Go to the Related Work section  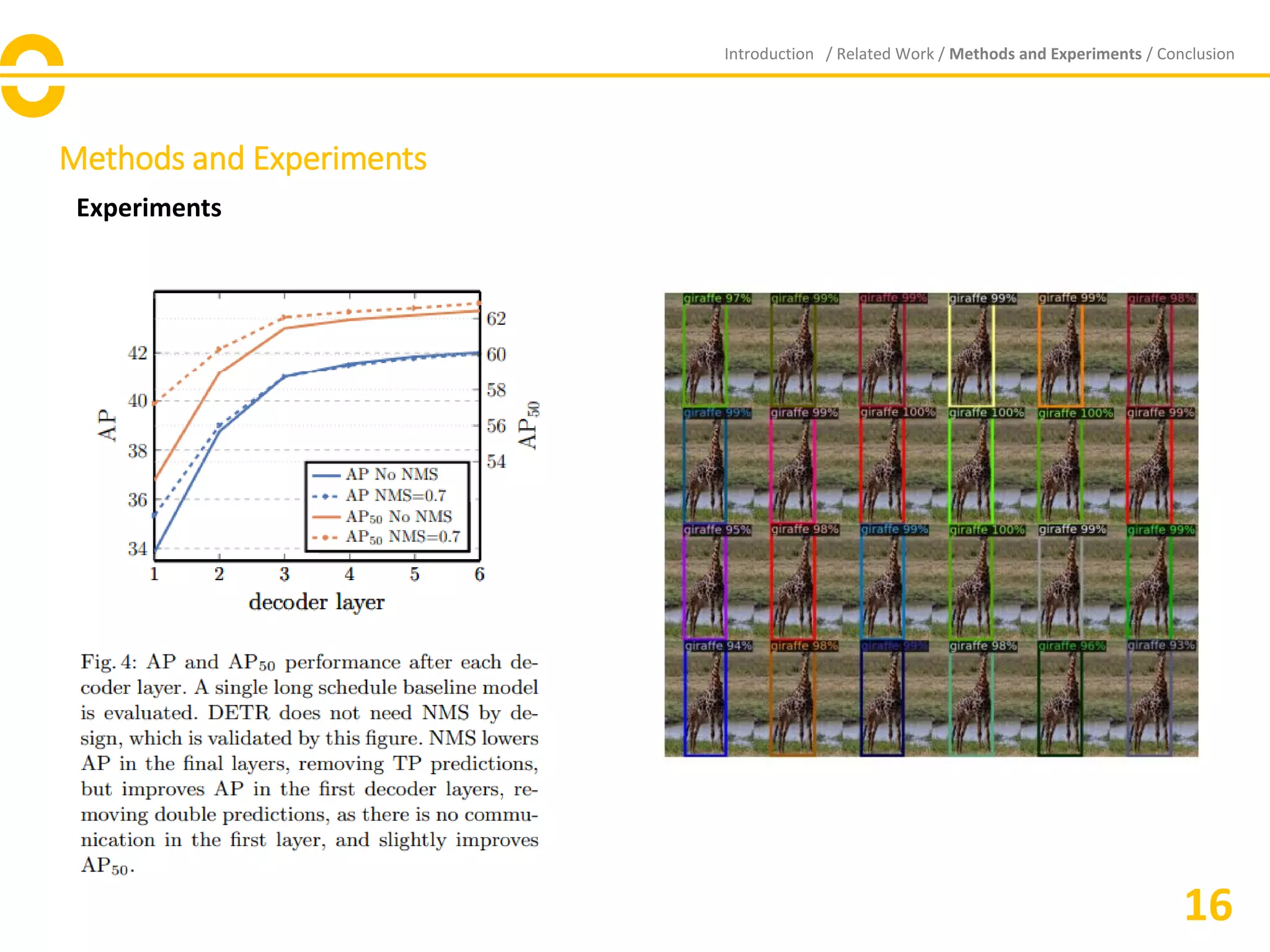[884, 54]
